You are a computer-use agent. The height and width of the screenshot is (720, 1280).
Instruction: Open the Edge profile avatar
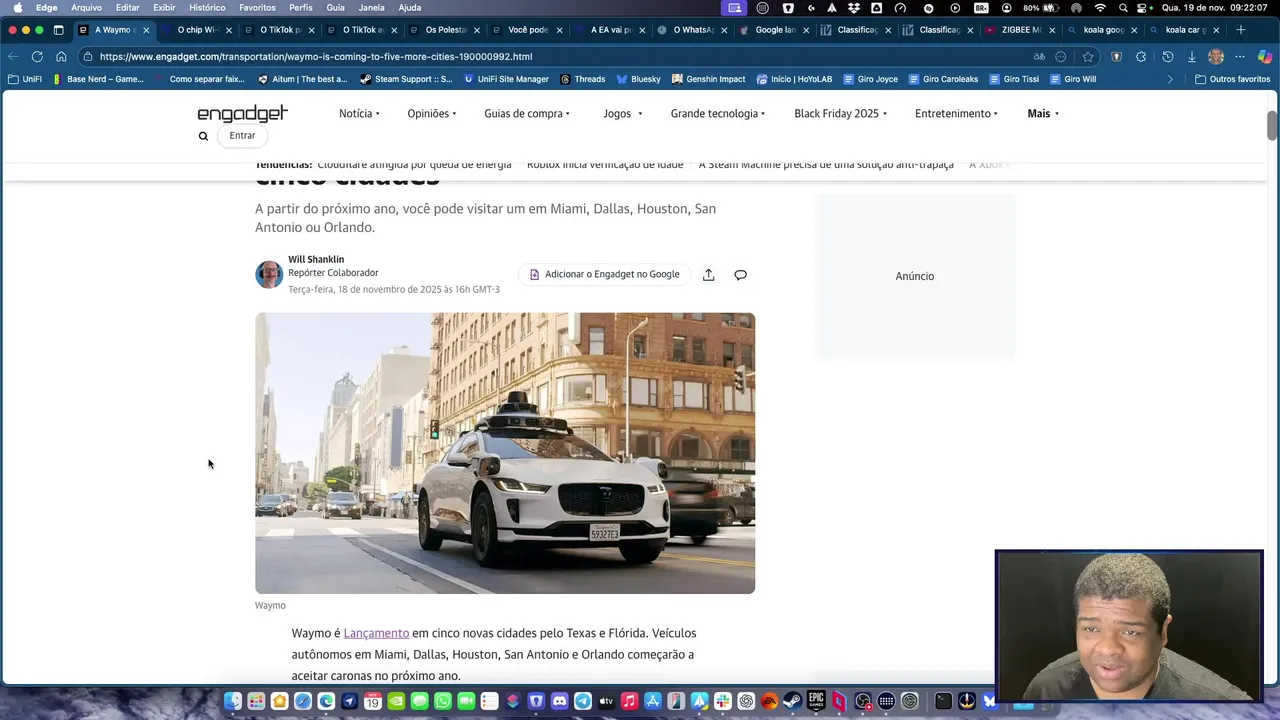(1216, 57)
